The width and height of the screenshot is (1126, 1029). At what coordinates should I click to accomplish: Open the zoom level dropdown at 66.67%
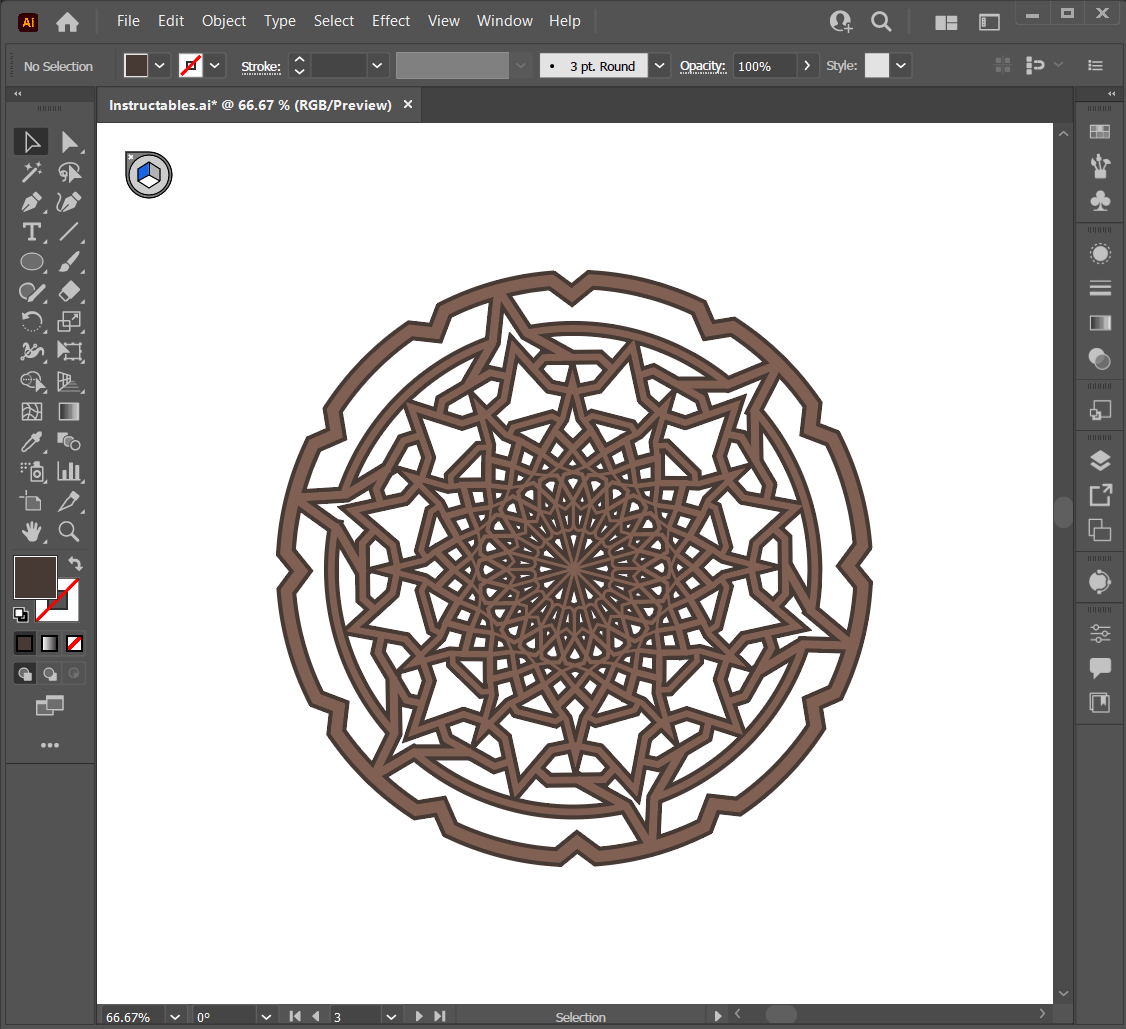pyautogui.click(x=176, y=1017)
